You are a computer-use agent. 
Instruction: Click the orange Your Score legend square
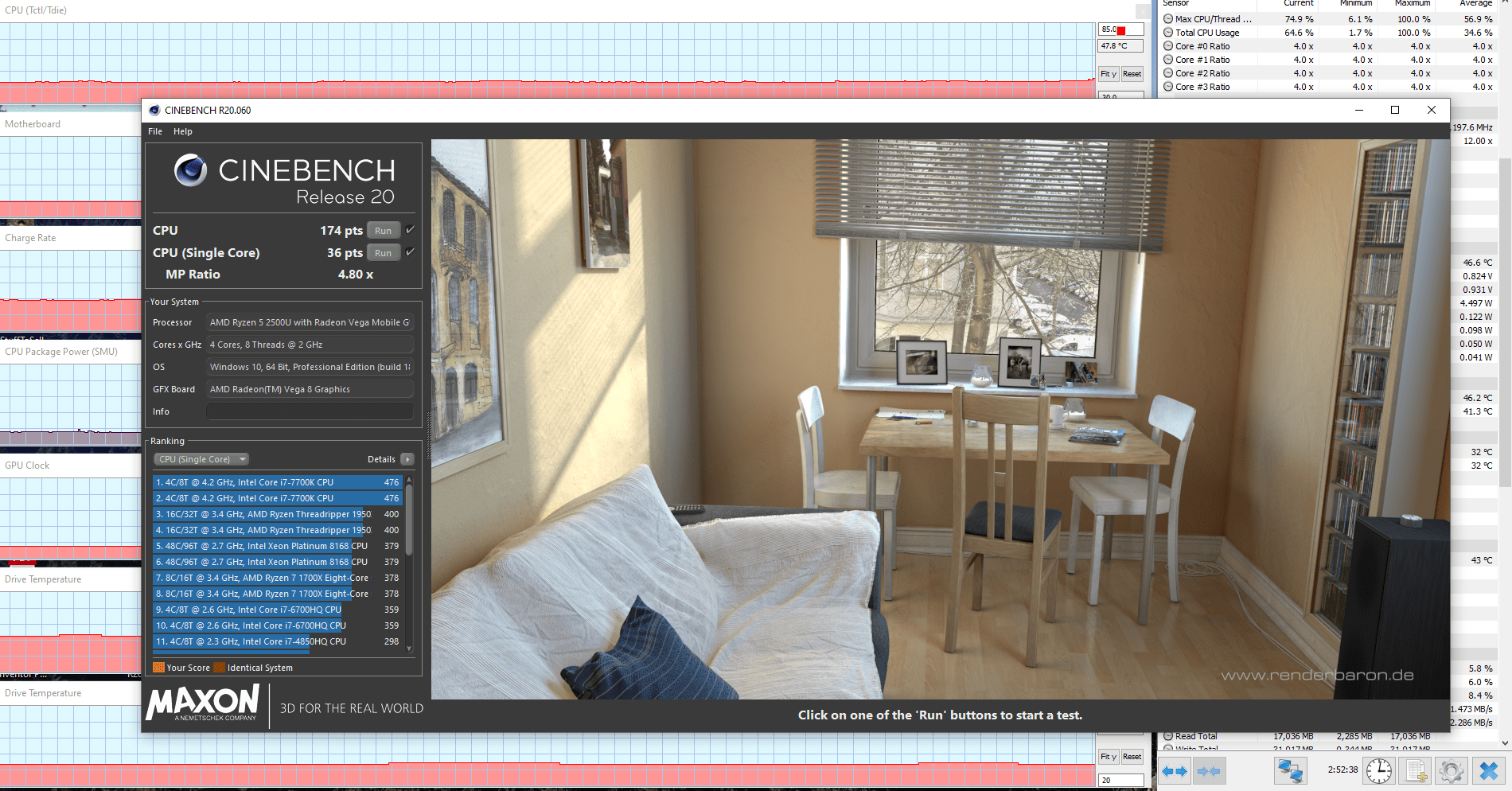[x=158, y=668]
